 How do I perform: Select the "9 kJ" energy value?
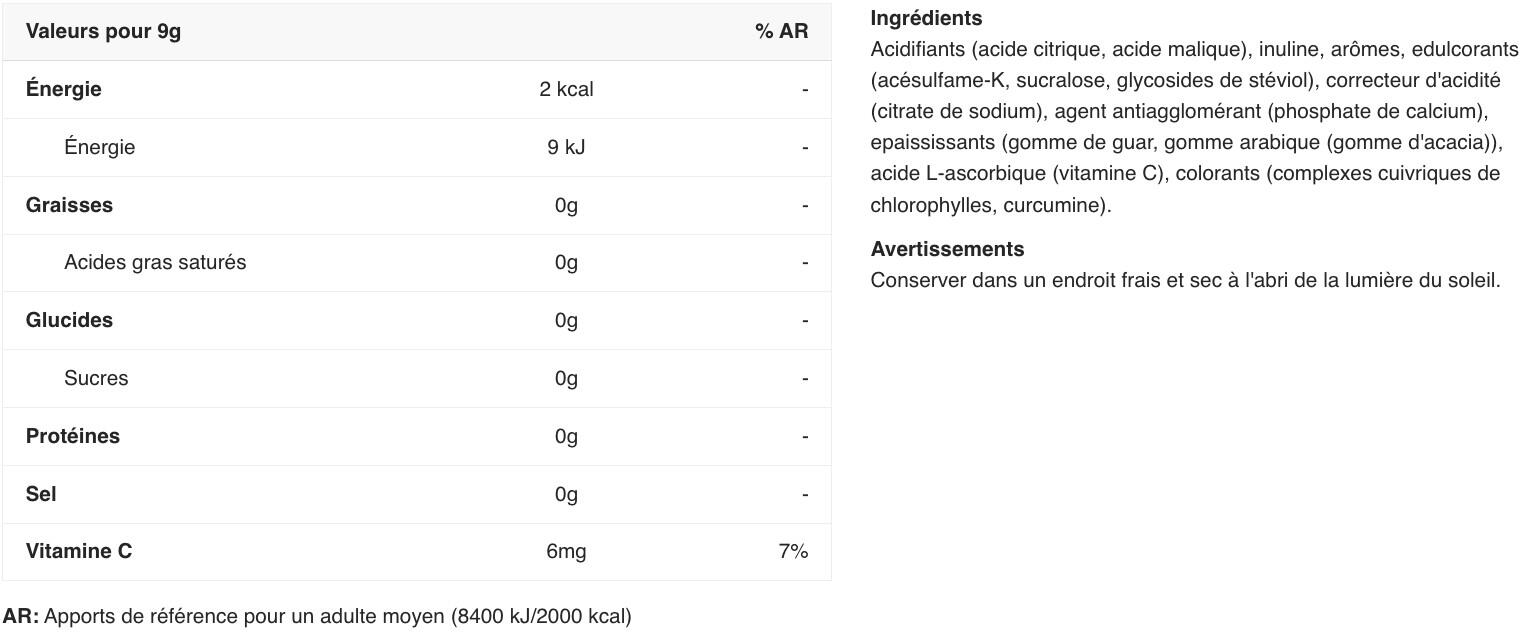point(566,147)
